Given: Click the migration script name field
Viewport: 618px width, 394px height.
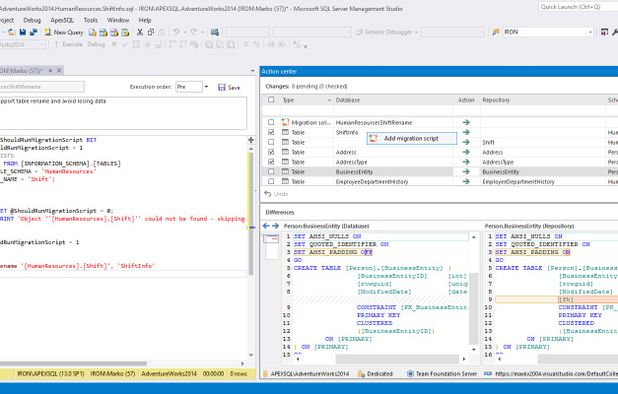Looking at the screenshot, I should [x=42, y=87].
